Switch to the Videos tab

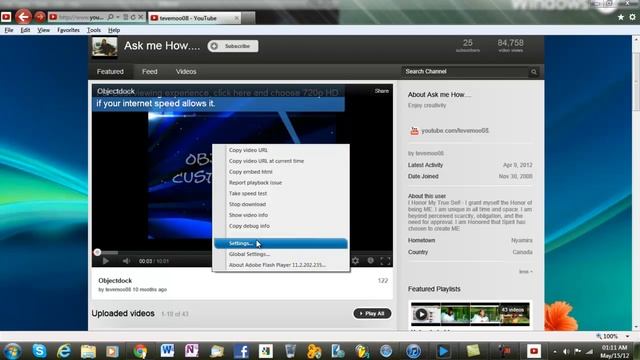[186, 71]
